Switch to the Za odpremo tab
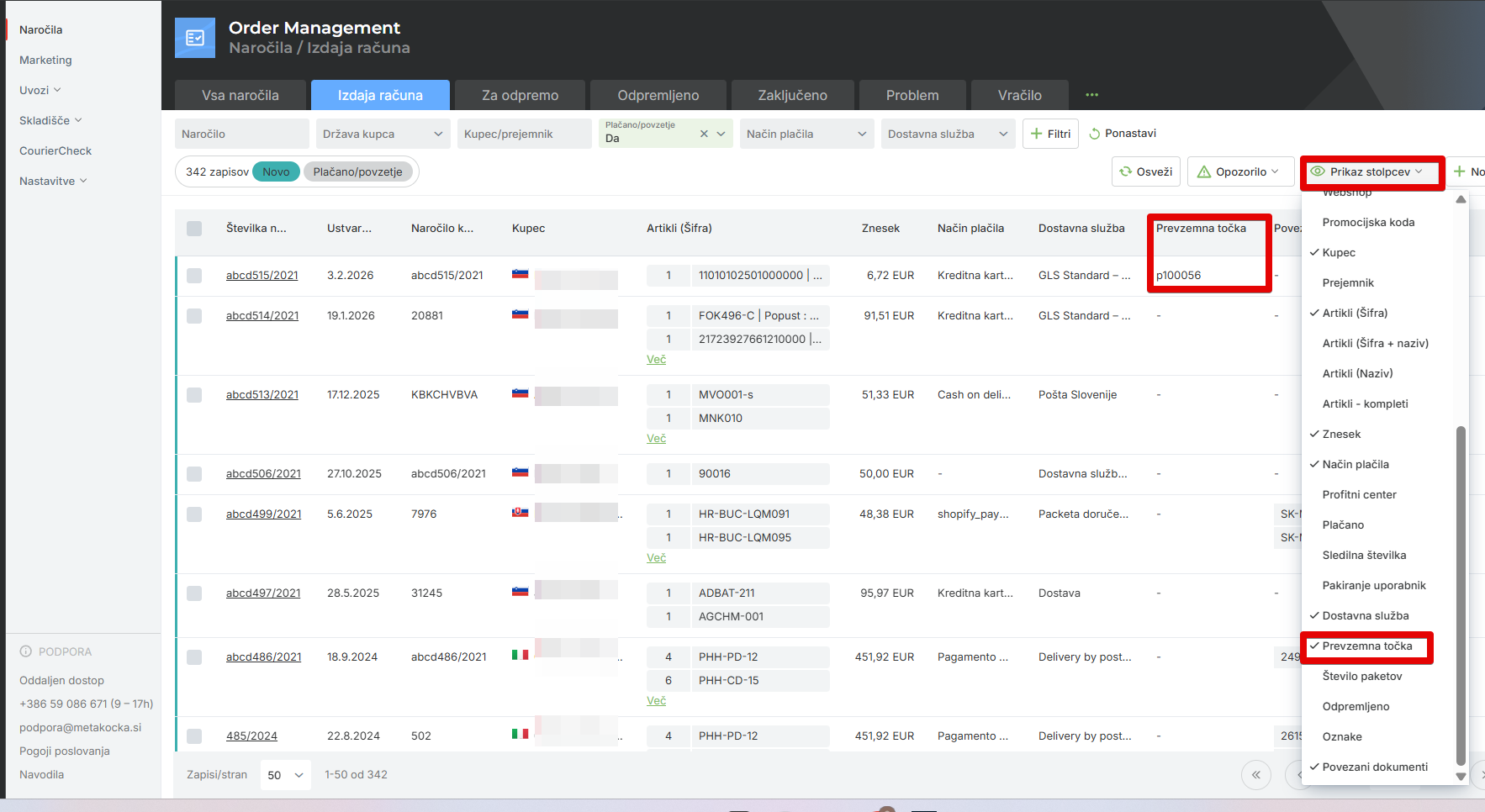 520,95
